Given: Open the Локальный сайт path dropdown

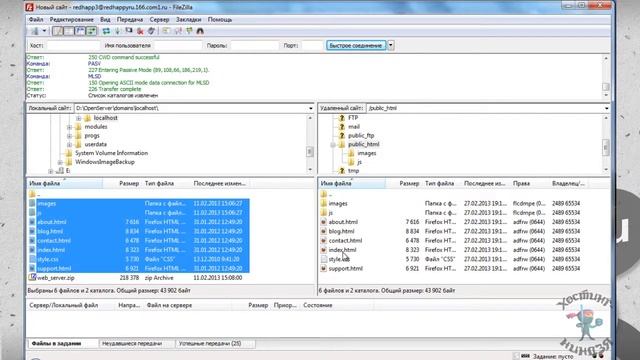Looking at the screenshot, I should (311, 108).
